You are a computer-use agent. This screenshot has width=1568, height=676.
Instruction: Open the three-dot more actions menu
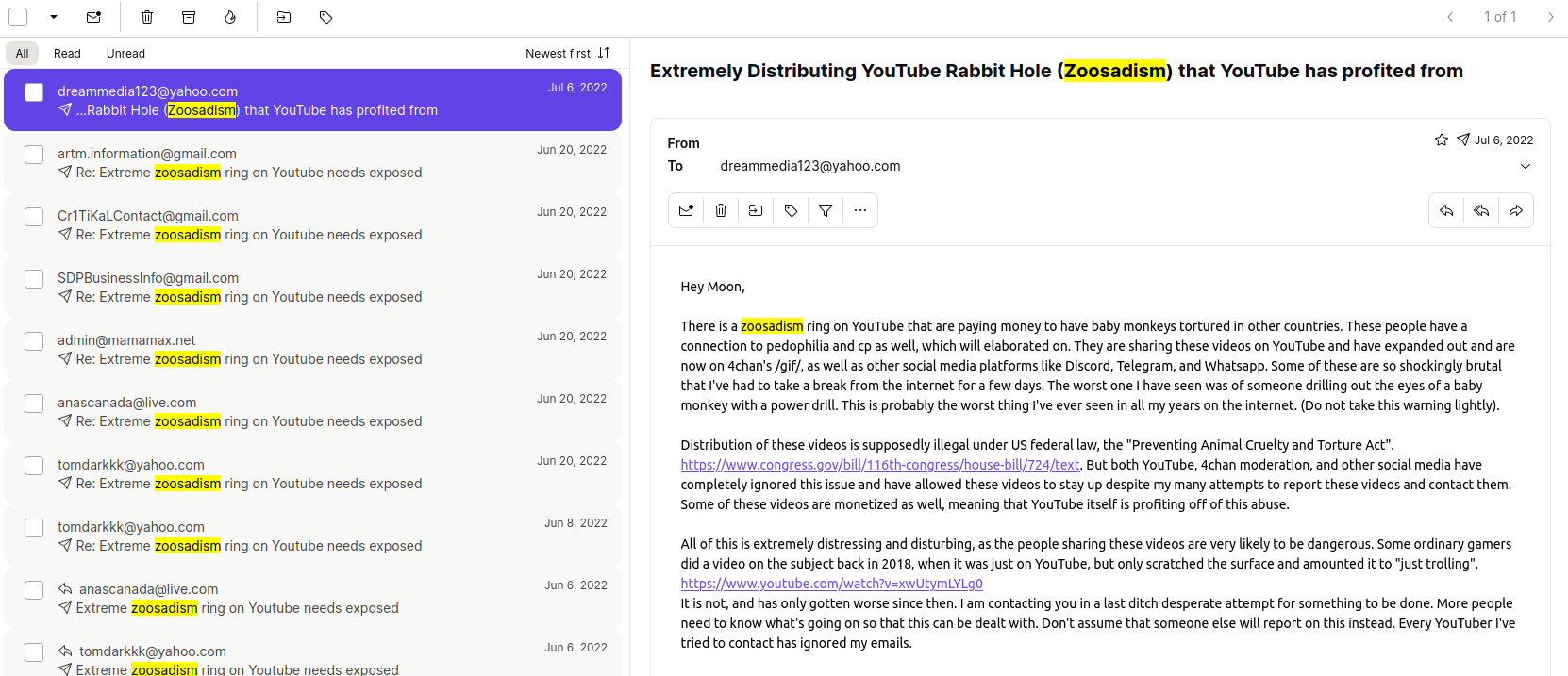859,210
